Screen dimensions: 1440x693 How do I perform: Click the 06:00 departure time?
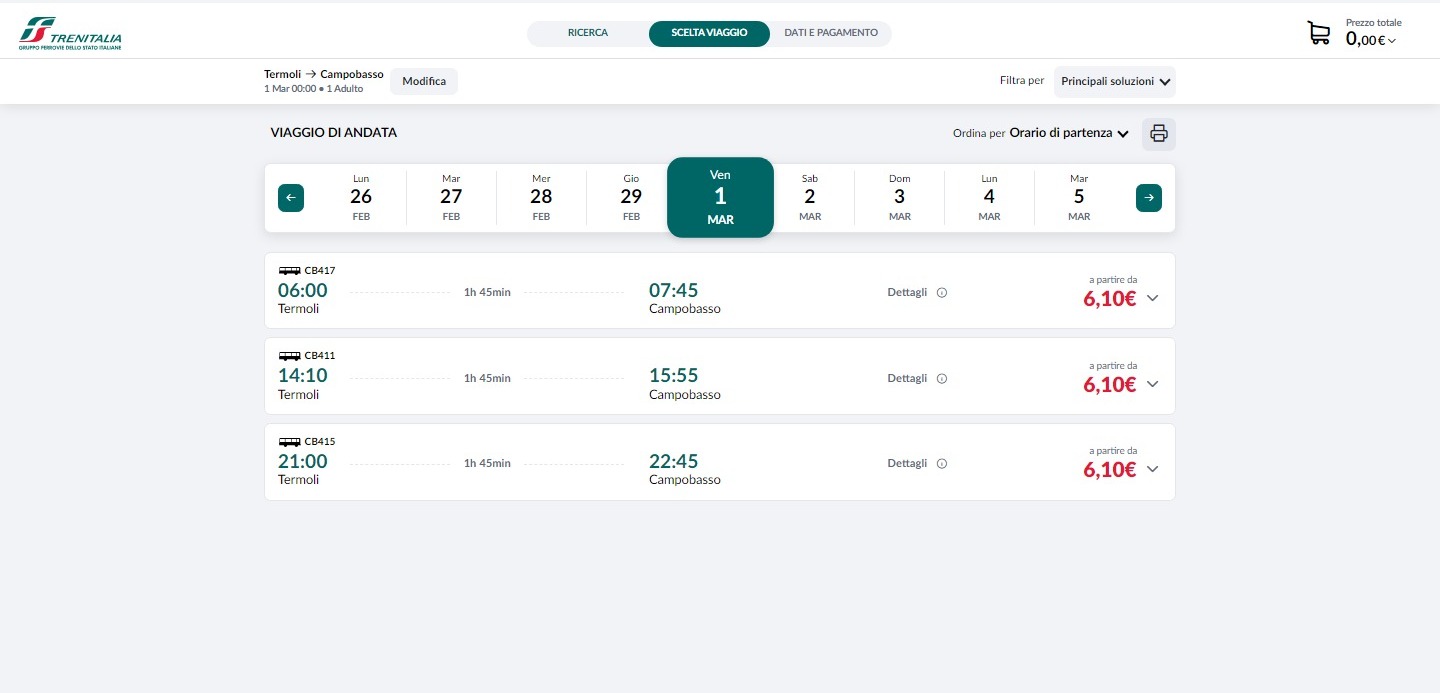303,290
